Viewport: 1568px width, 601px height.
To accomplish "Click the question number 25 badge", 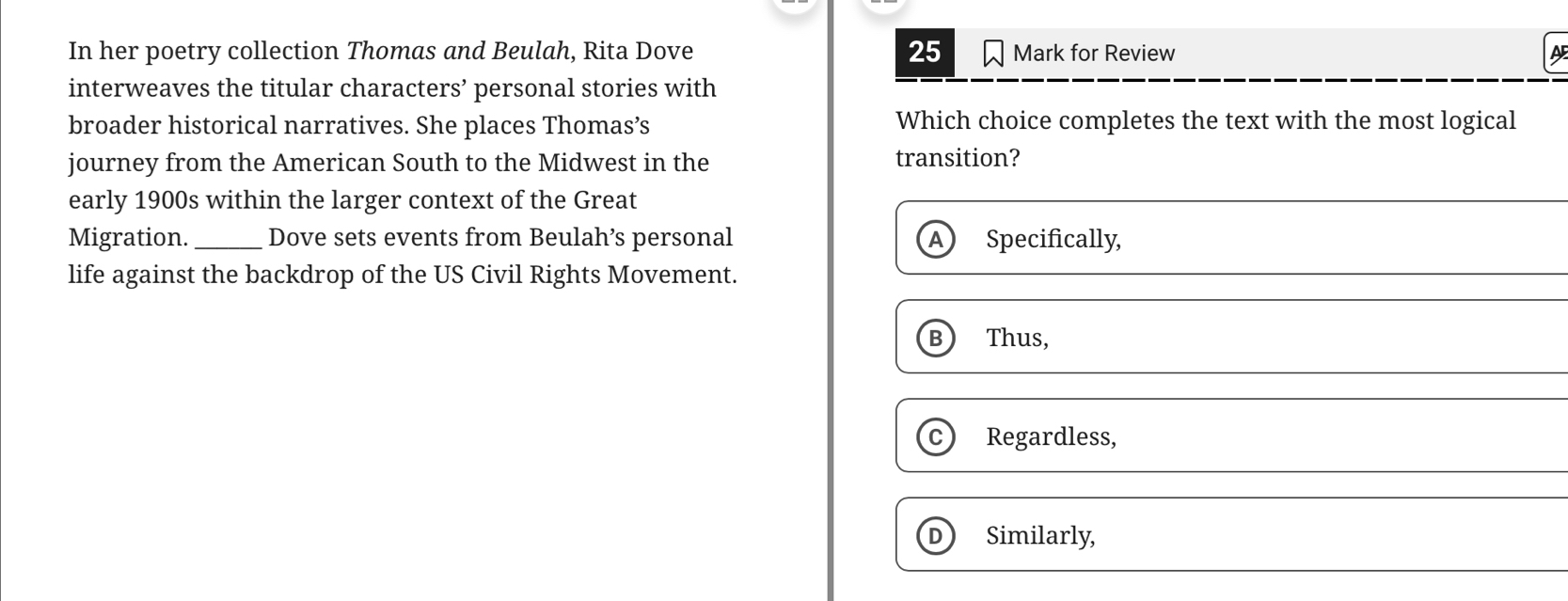I will point(925,52).
